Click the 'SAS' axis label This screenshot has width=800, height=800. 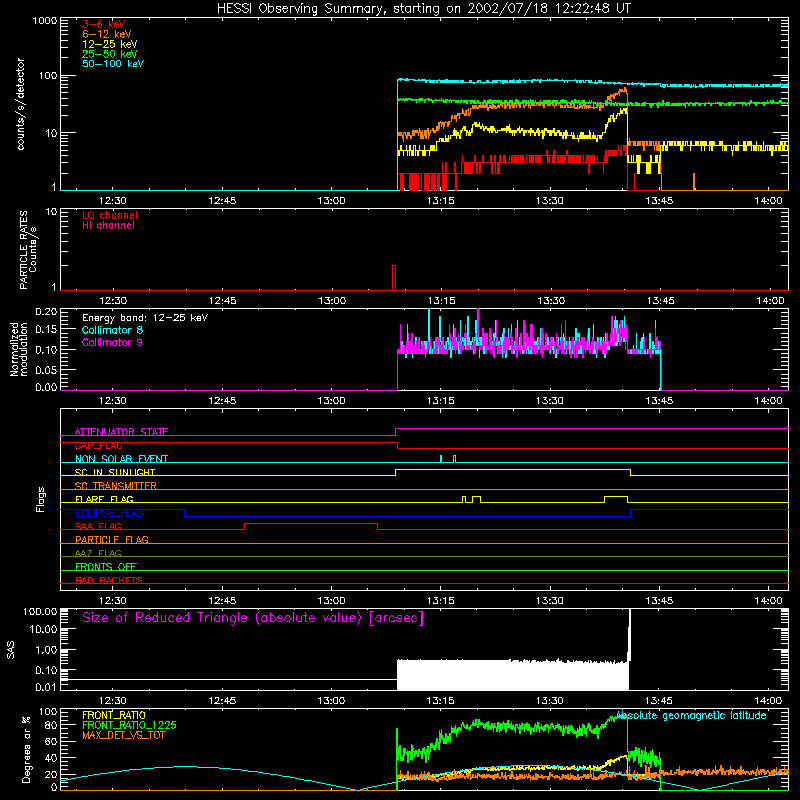(11, 650)
